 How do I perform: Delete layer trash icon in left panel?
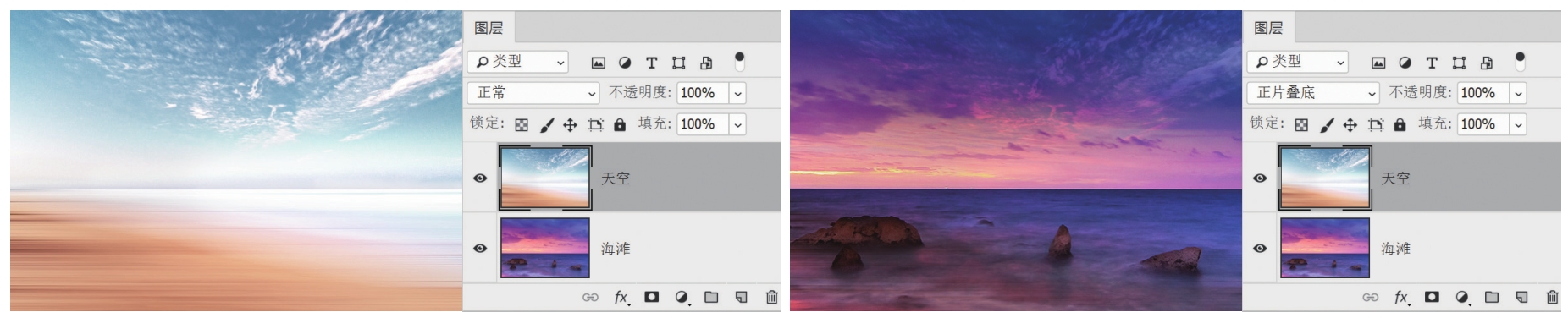pos(771,297)
